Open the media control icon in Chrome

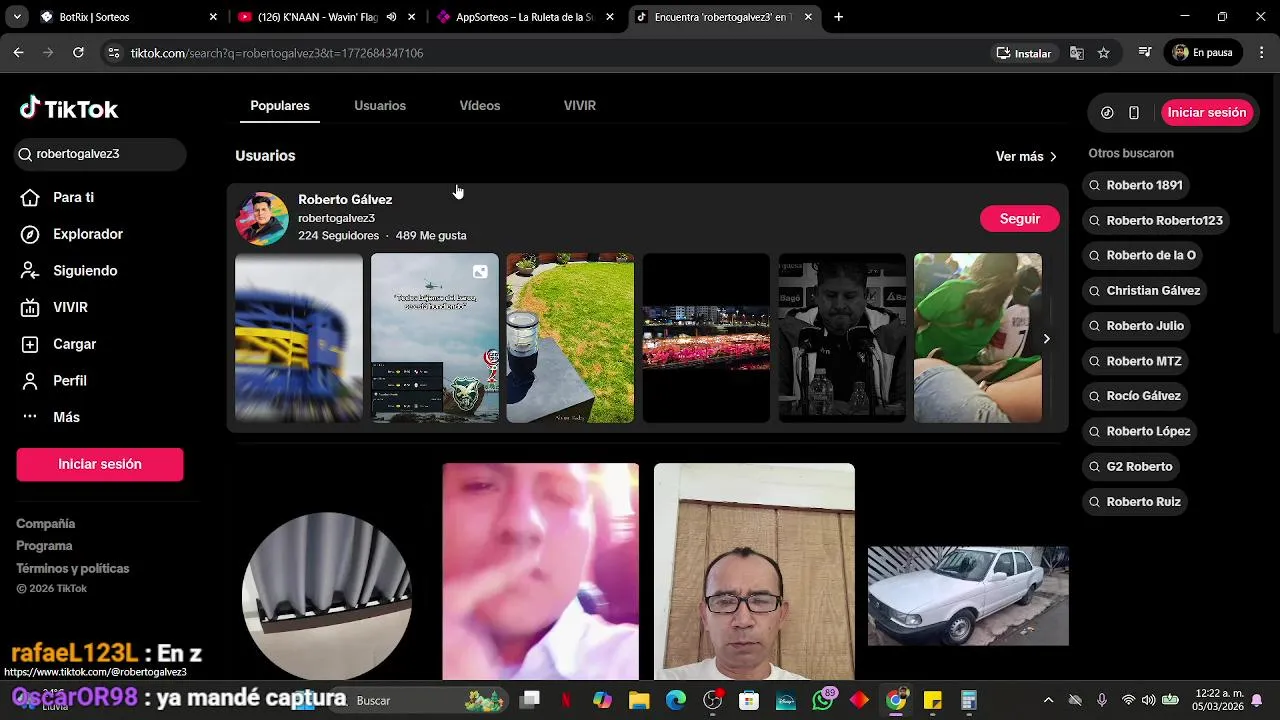point(1145,53)
